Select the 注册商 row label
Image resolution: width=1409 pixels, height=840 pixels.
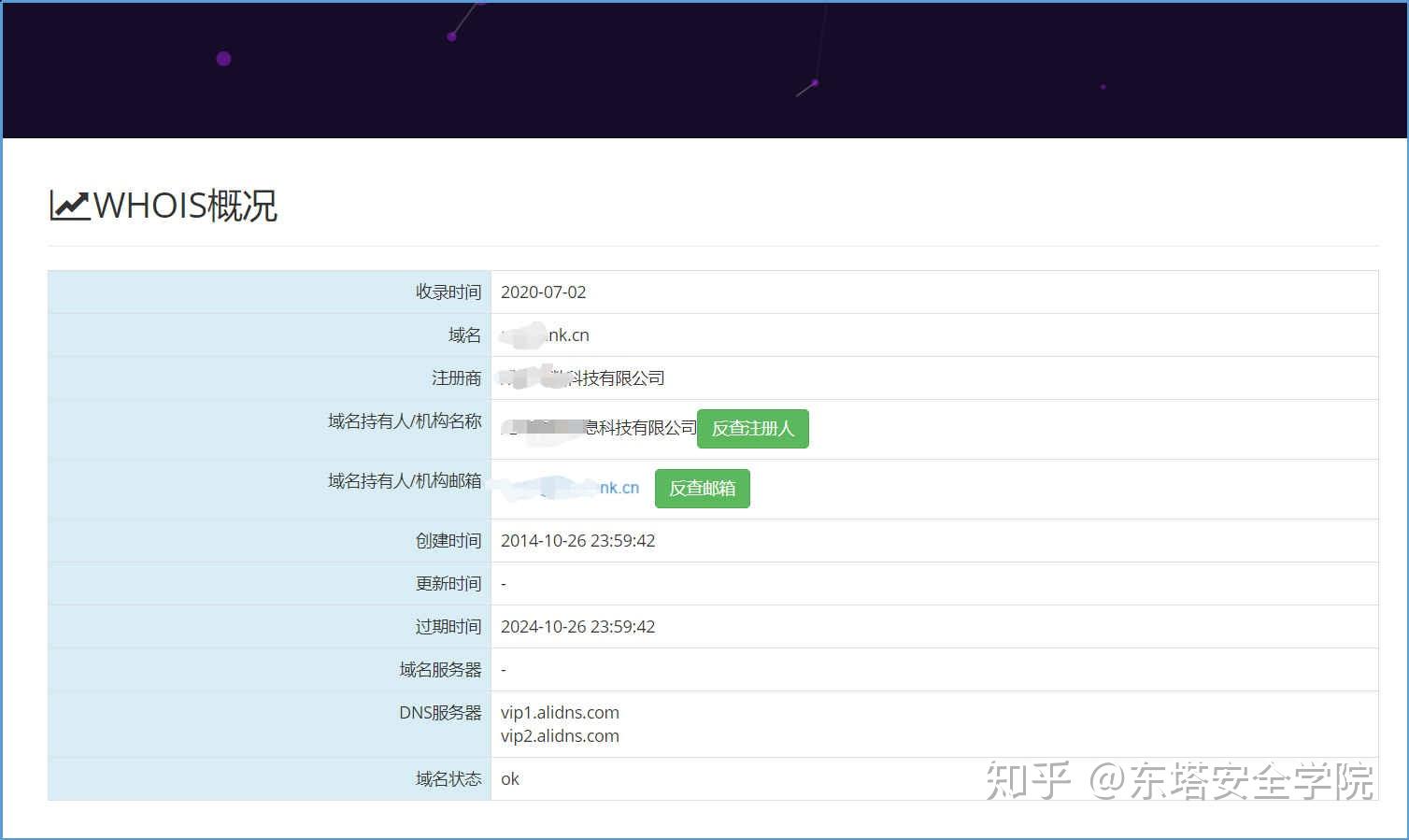pos(457,377)
